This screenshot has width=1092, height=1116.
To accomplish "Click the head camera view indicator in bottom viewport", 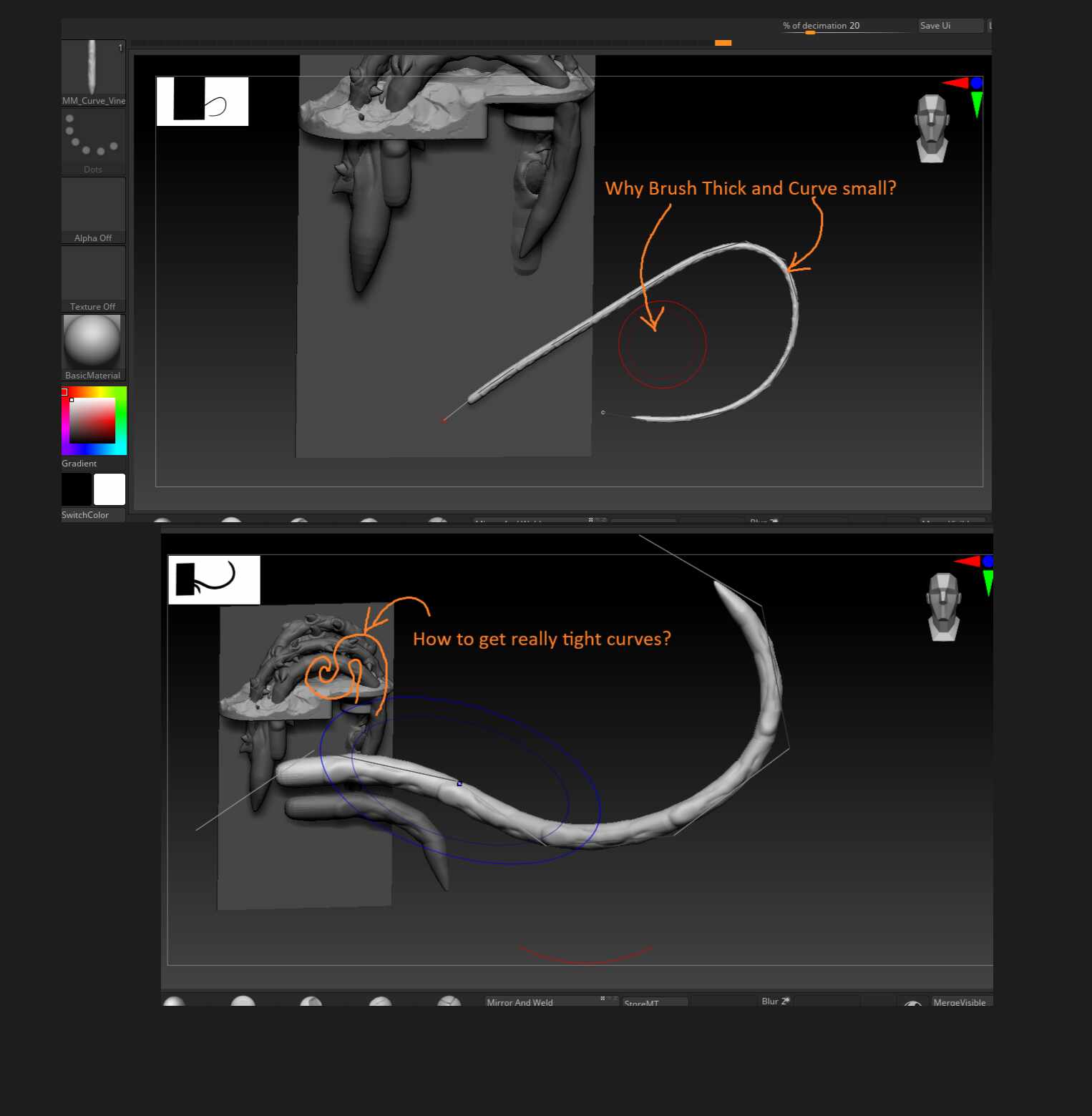I will point(943,607).
